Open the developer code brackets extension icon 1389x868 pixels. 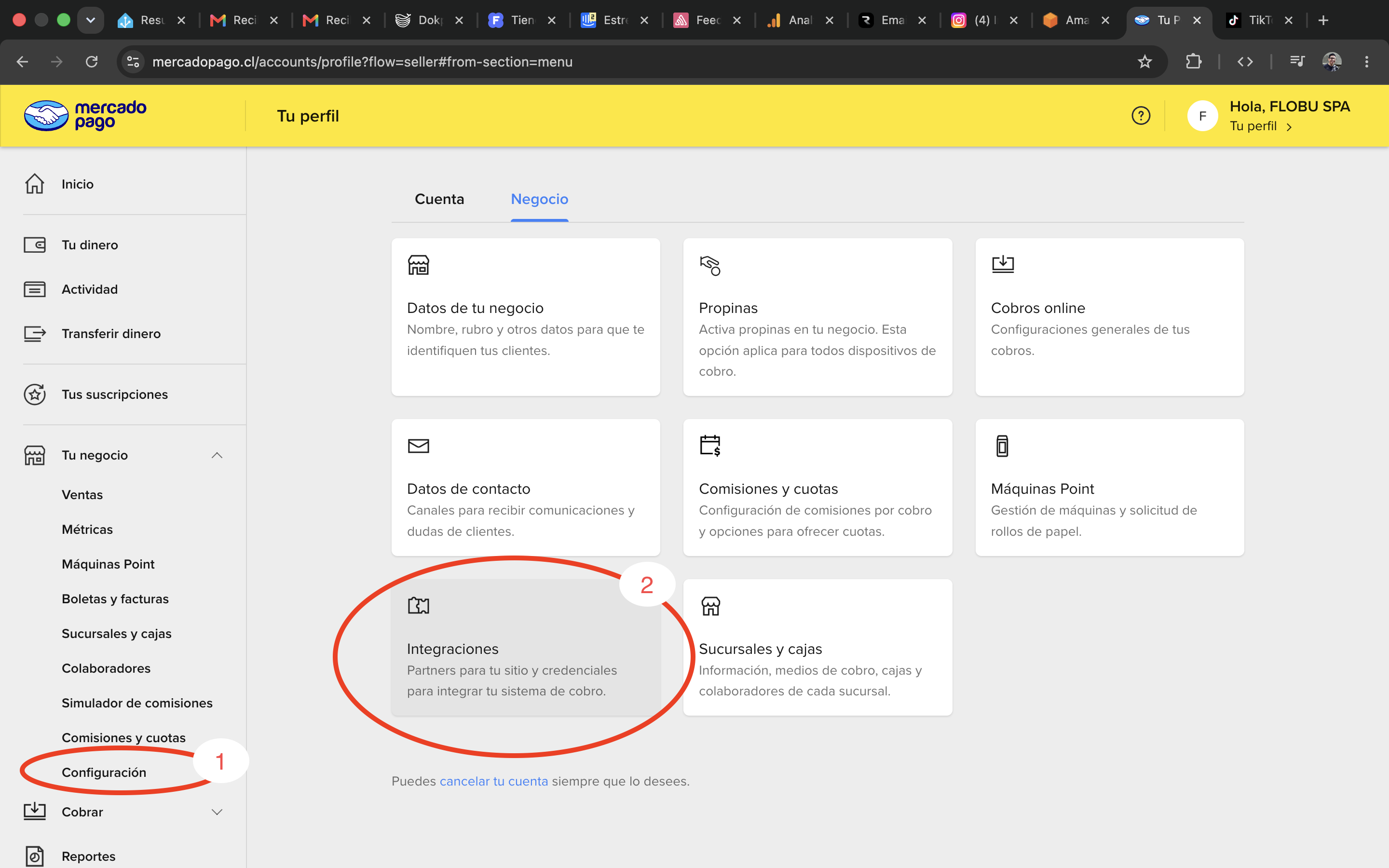1245,61
